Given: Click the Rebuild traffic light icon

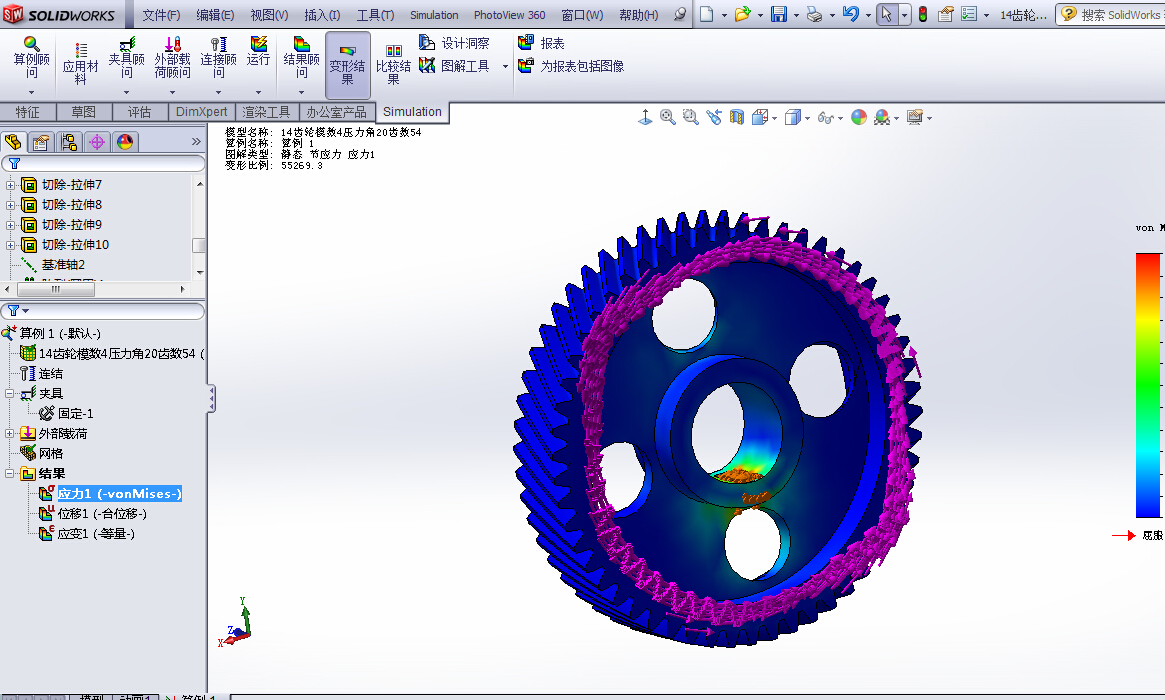Looking at the screenshot, I should 923,14.
